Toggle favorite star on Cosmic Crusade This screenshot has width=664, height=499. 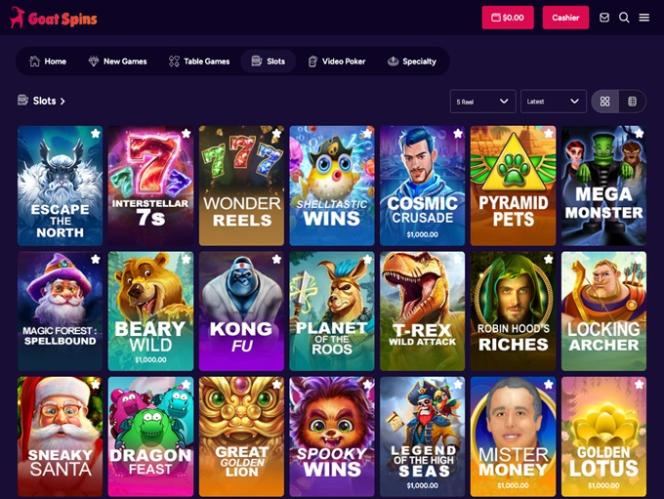(458, 133)
